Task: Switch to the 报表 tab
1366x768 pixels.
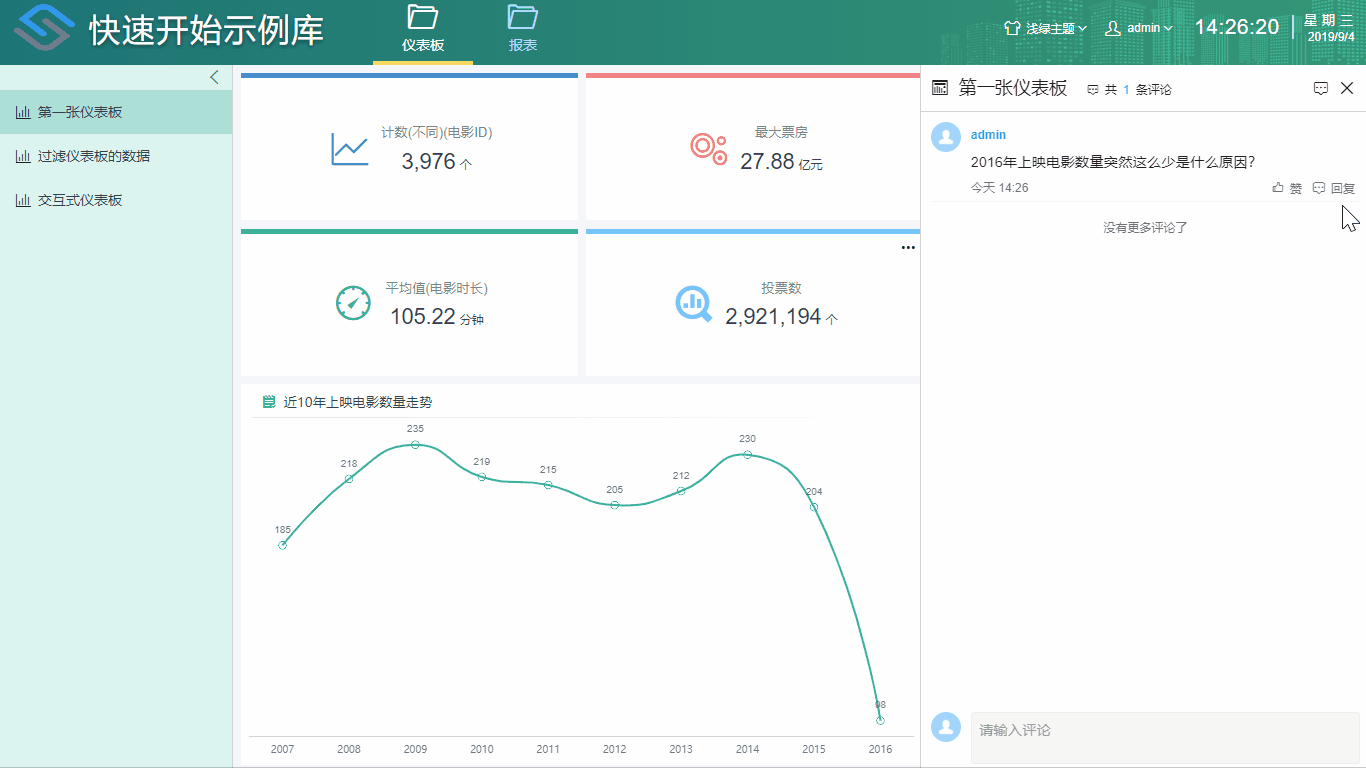Action: (522, 29)
